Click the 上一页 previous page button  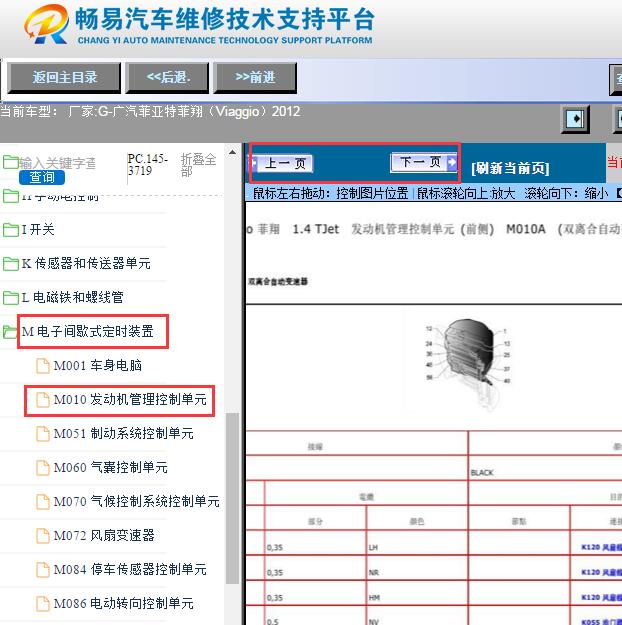pos(282,163)
